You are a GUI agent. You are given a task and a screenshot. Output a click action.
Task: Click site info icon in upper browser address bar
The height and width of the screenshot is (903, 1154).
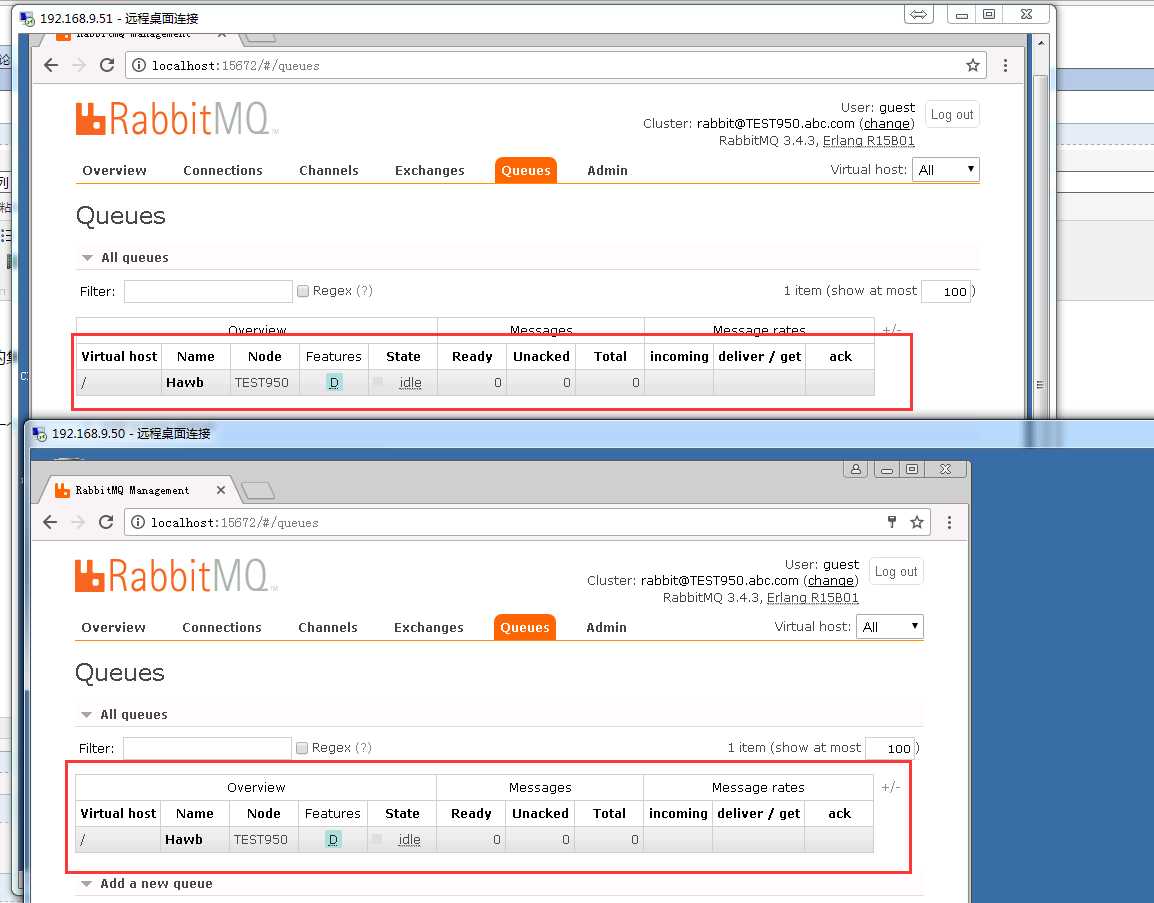pyautogui.click(x=138, y=65)
